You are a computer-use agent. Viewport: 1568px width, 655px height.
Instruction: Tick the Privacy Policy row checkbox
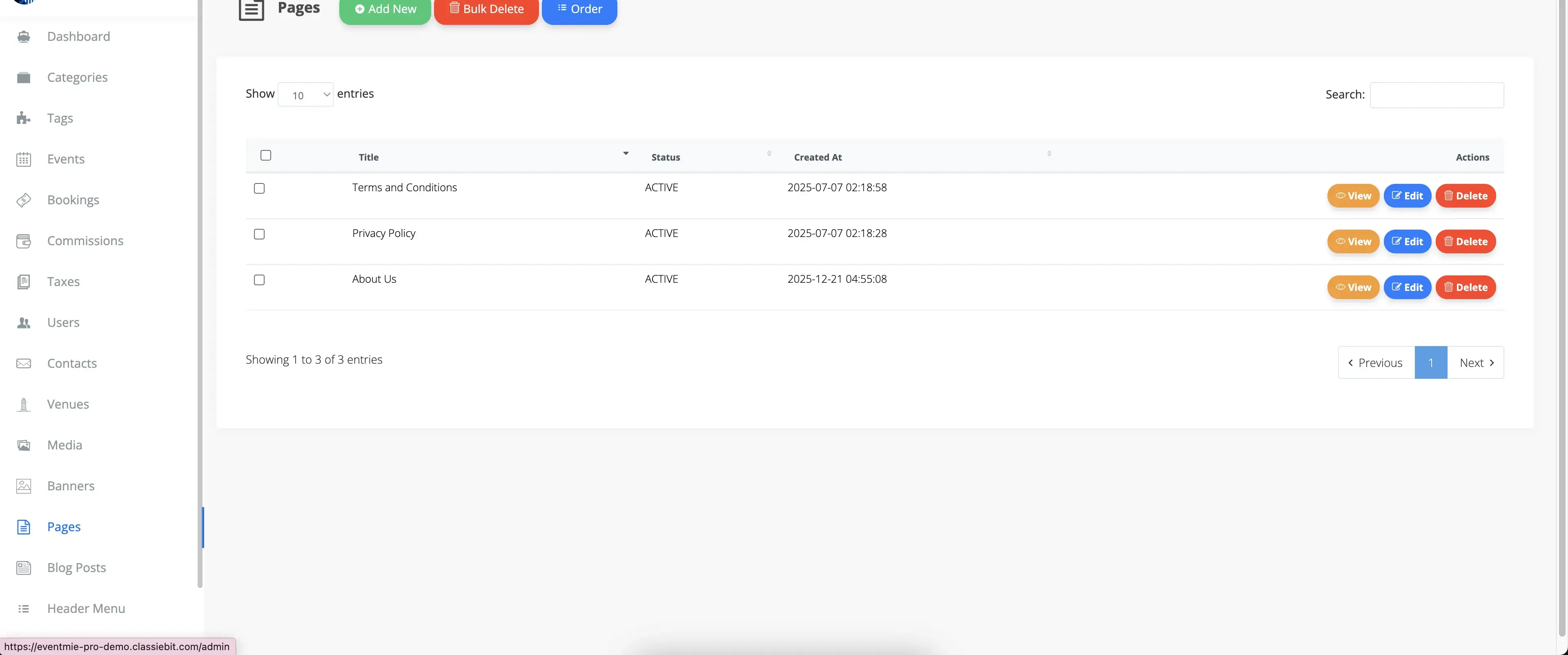(x=259, y=234)
